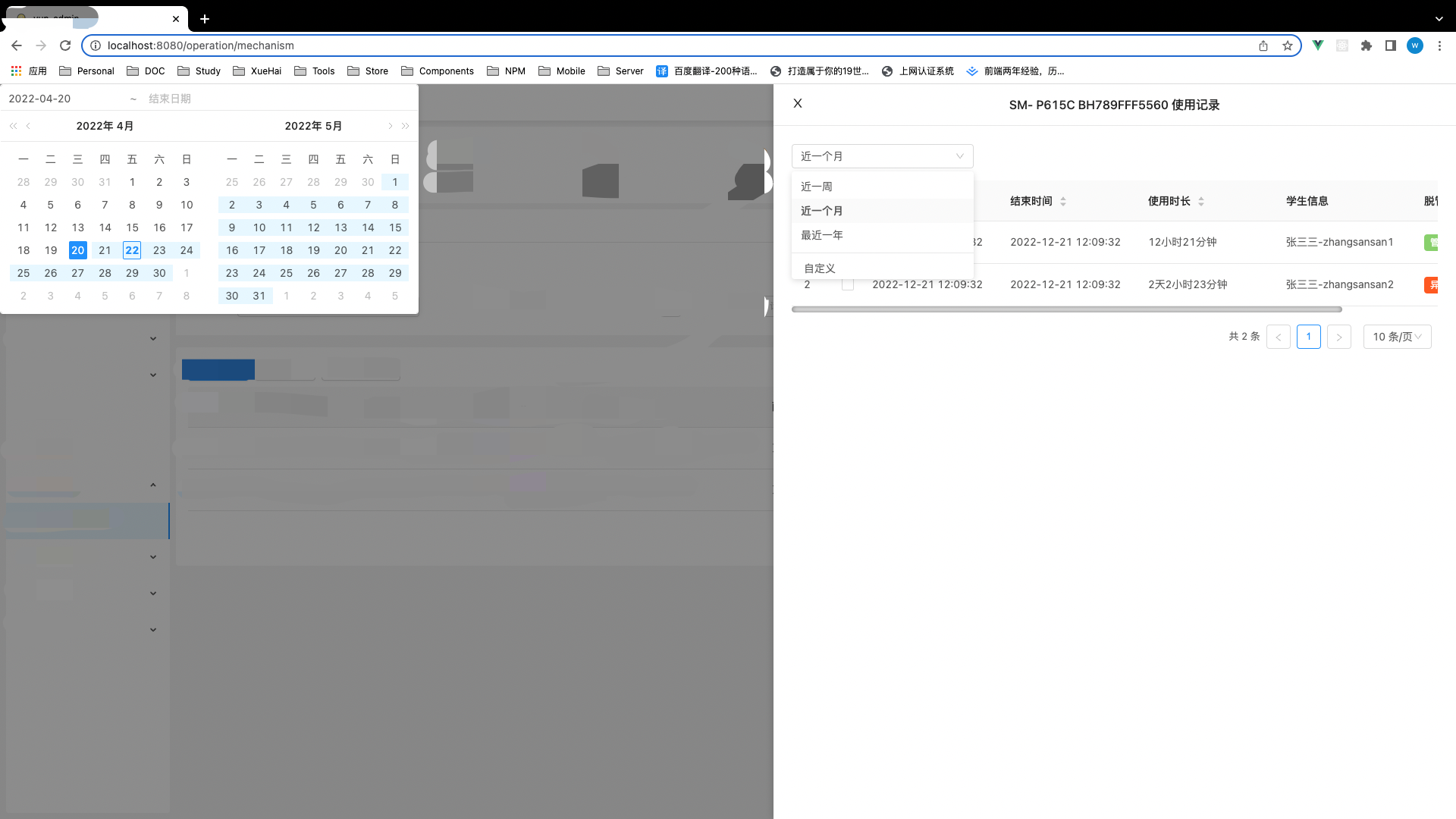Tick the checkbox in row 2
Screen dimensions: 1456x819
(x=848, y=284)
